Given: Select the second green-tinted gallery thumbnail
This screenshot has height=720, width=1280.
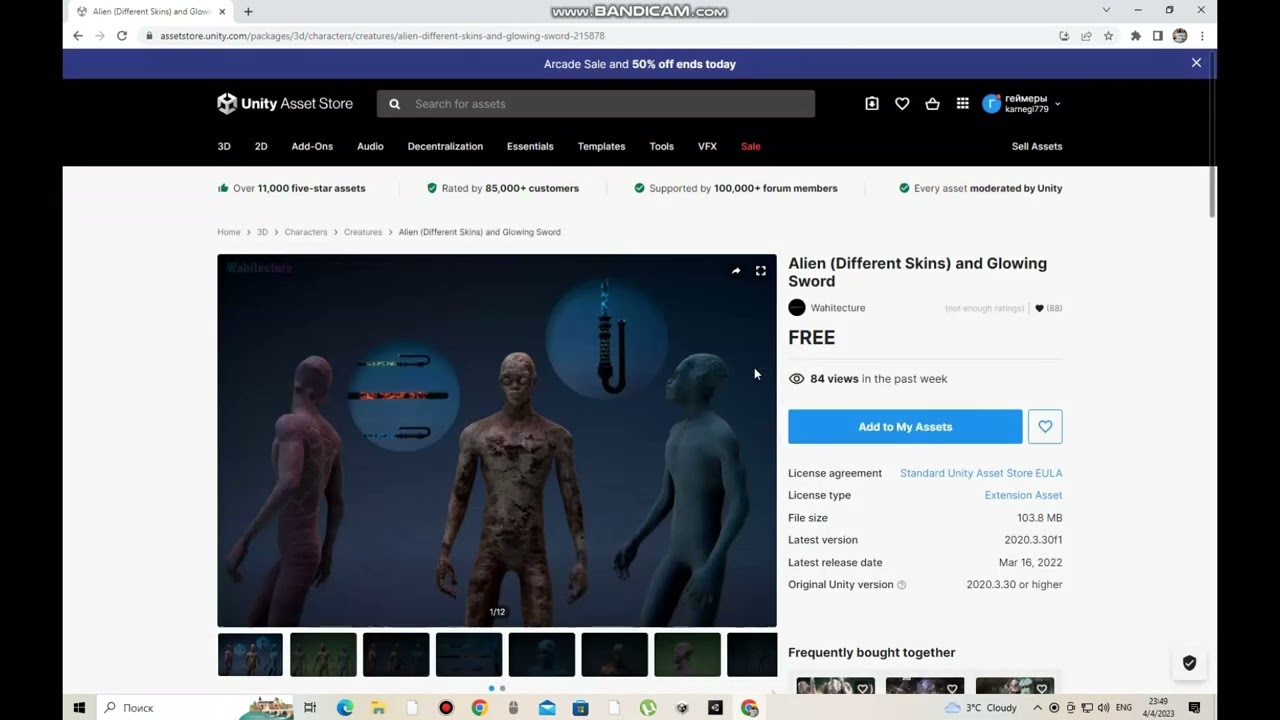Looking at the screenshot, I should click(323, 655).
